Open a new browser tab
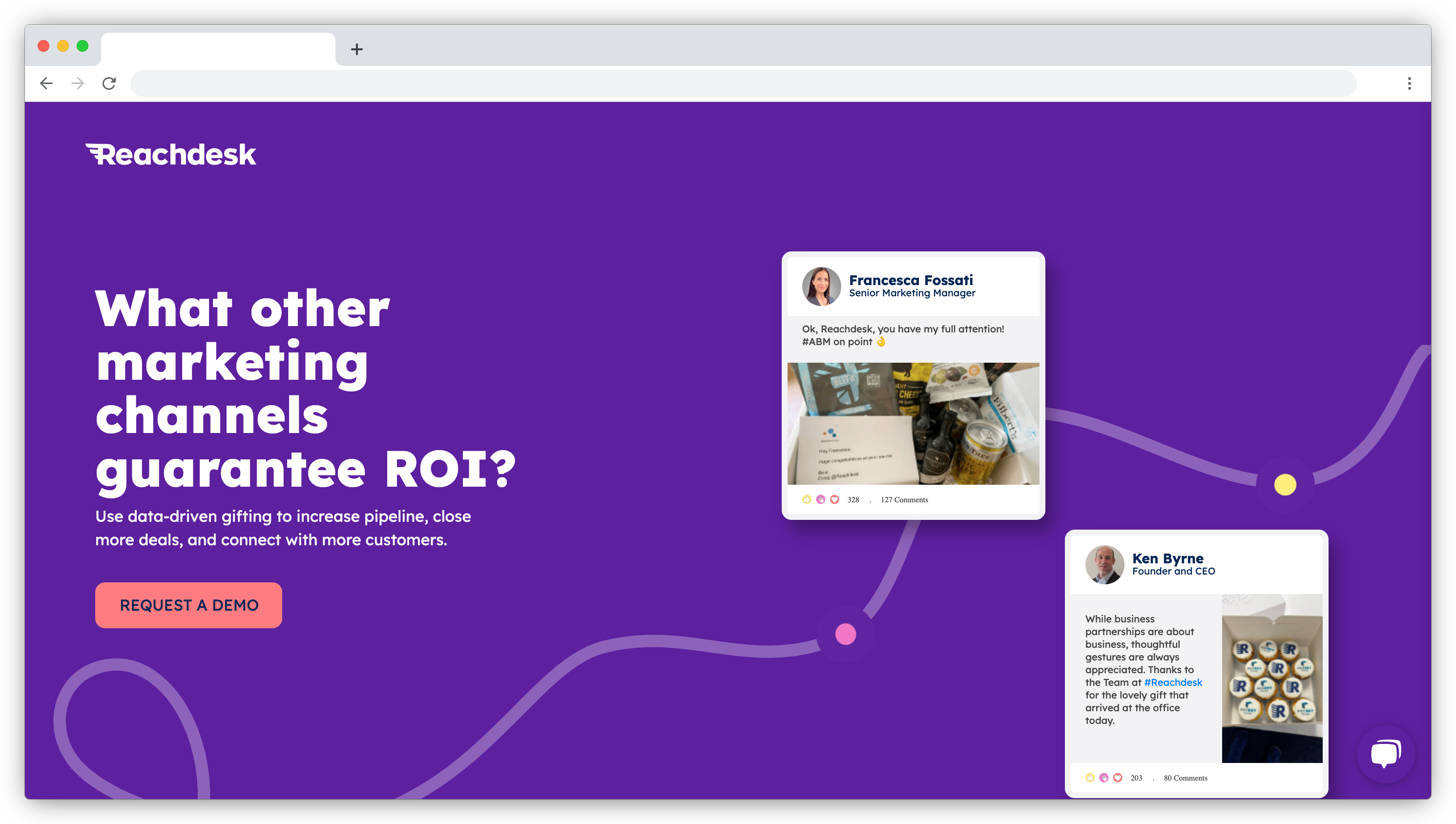The height and width of the screenshot is (824, 1456). pyautogui.click(x=356, y=49)
